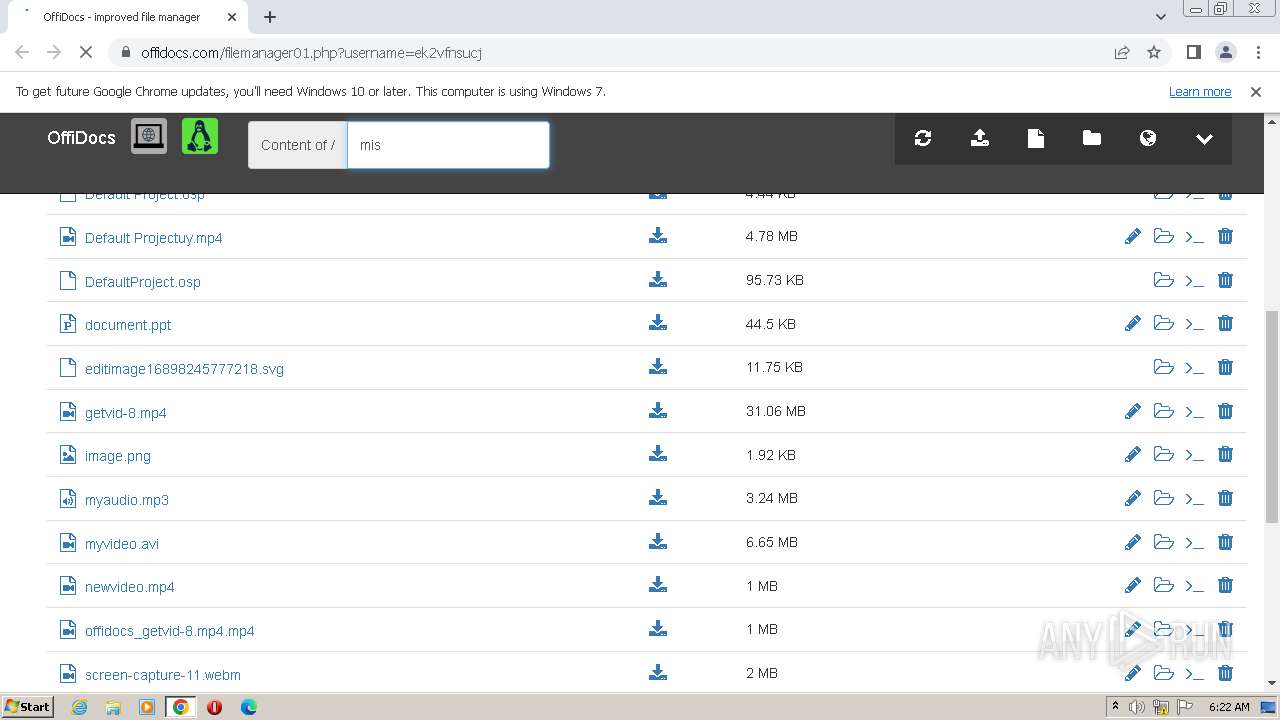Download image.png
This screenshot has width=1280, height=720.
[658, 454]
